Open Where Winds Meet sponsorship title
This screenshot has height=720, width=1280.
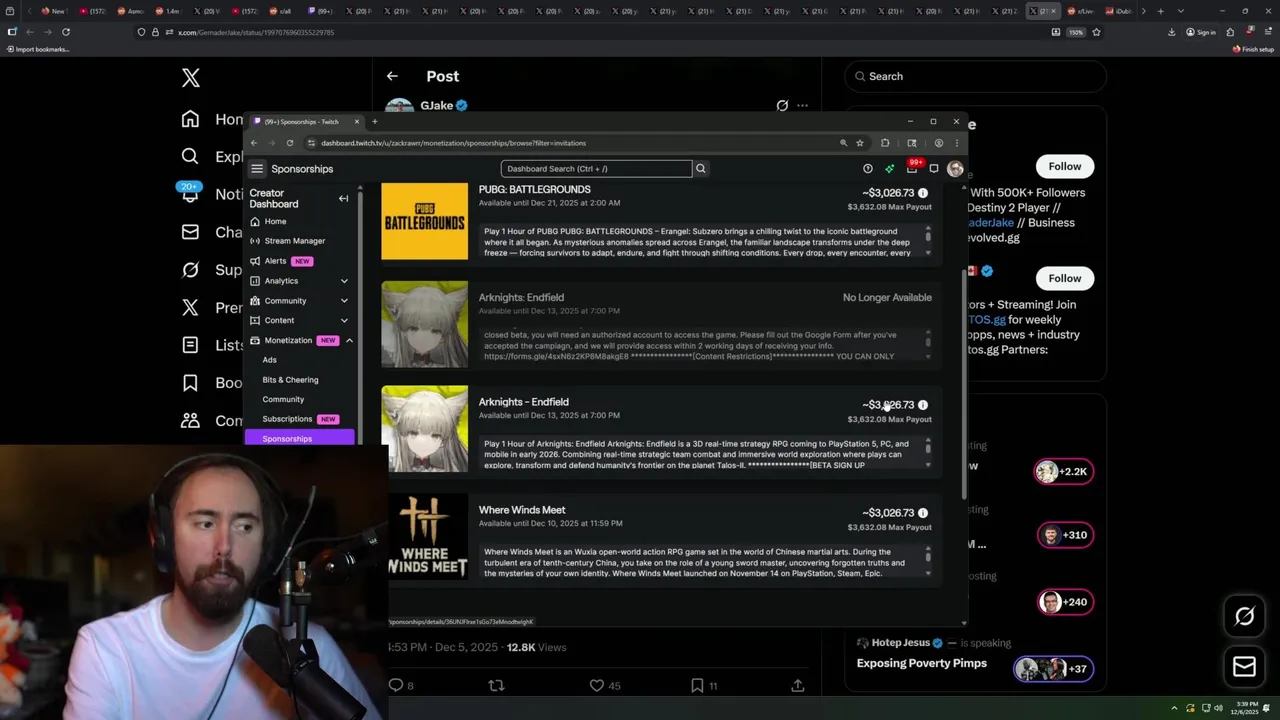coord(522,510)
